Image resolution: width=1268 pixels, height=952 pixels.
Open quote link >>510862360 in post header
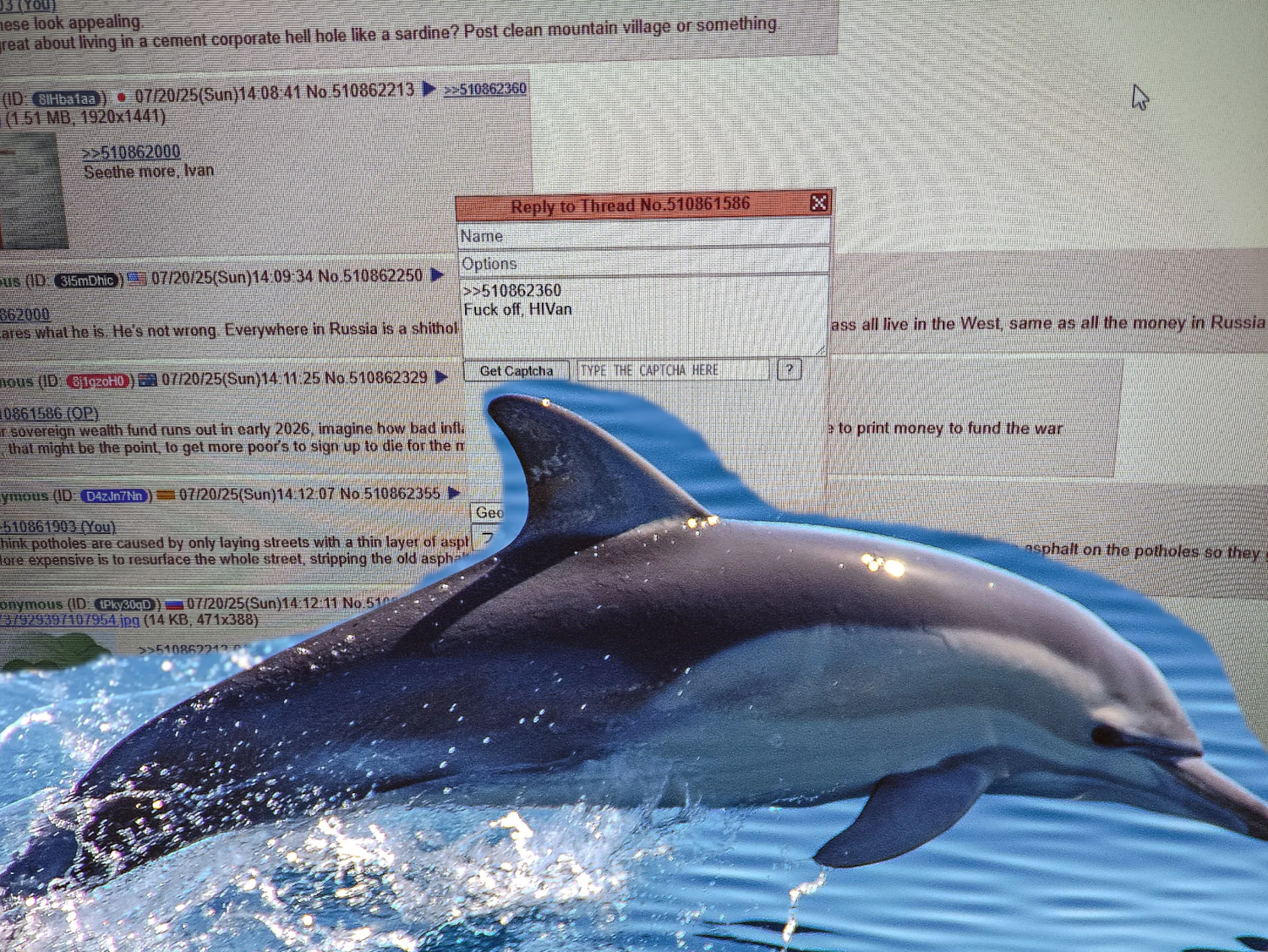coord(485,89)
